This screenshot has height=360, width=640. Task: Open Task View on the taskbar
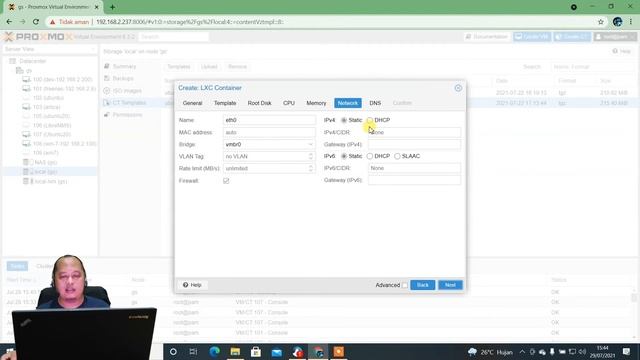(193, 351)
